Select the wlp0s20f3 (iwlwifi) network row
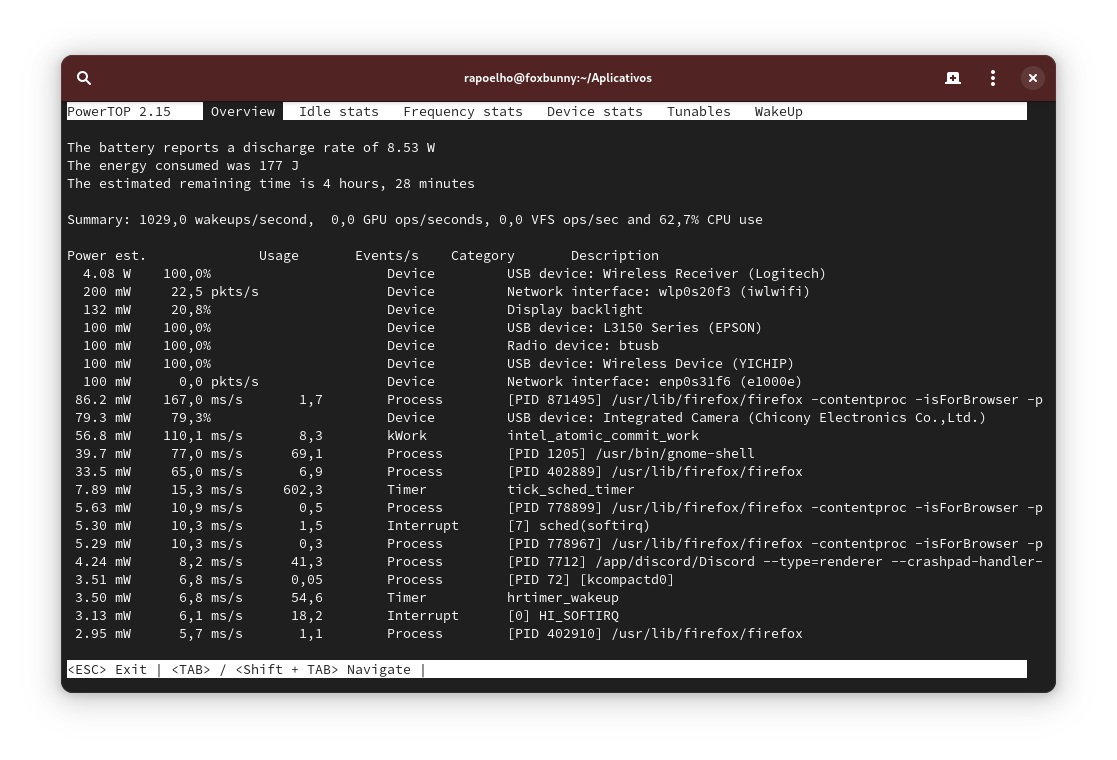Image resolution: width=1117 pixels, height=760 pixels. 446,291
